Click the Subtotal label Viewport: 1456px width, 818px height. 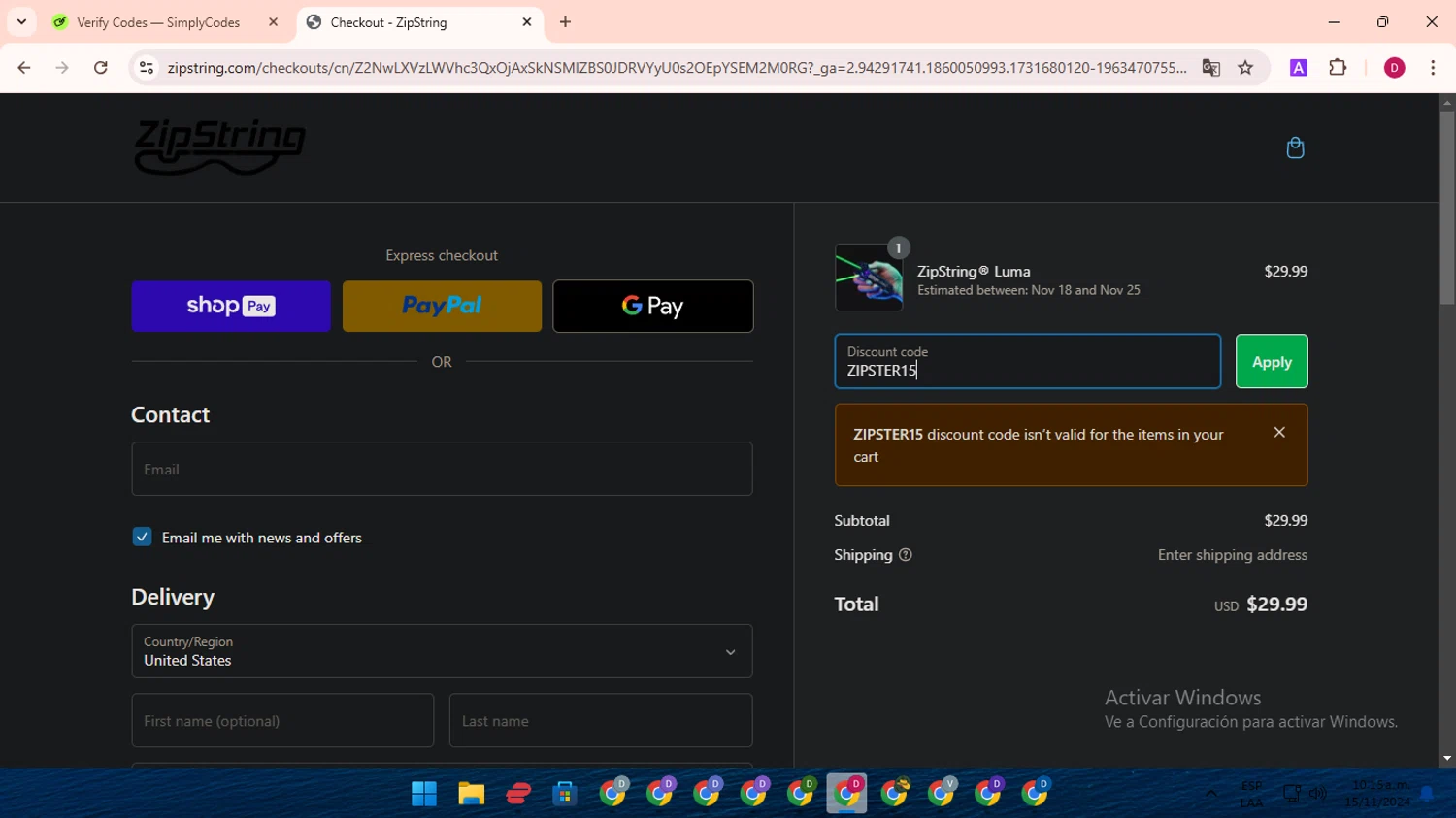point(862,521)
